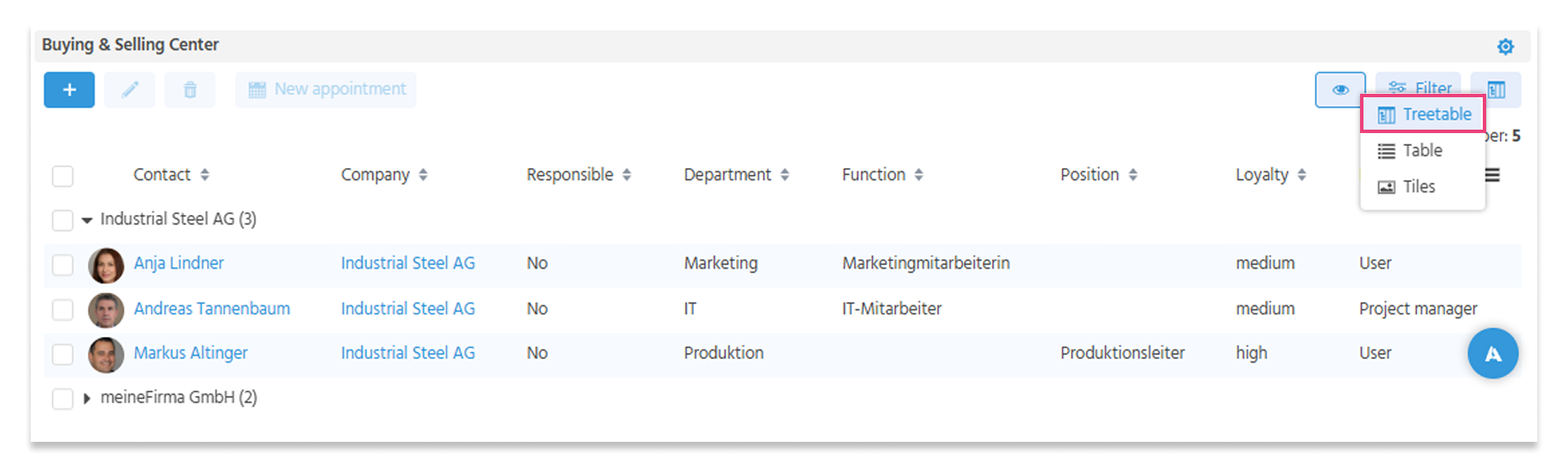Open the column hamburger menu icon
The image size is (1568, 464).
pos(1492,175)
